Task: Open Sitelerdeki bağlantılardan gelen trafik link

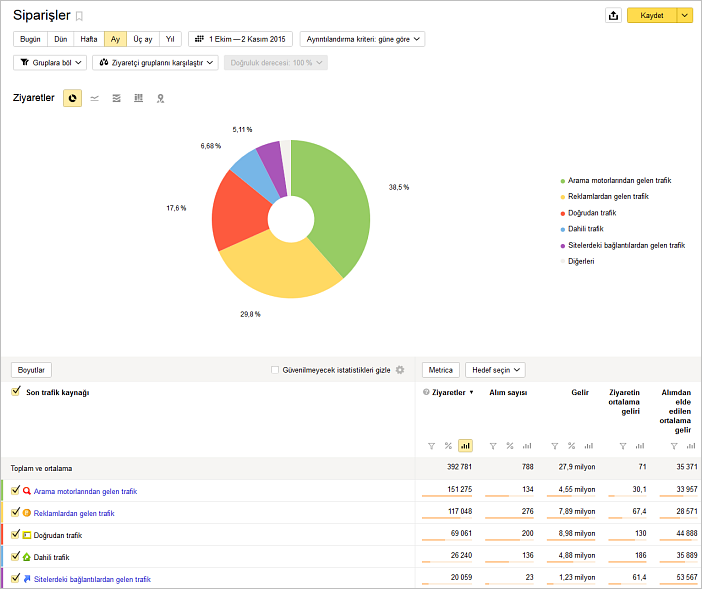Action: click(x=92, y=579)
